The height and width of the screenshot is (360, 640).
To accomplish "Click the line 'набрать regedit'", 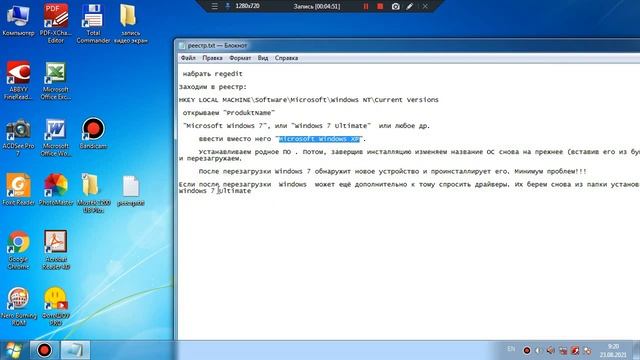I will pyautogui.click(x=213, y=74).
